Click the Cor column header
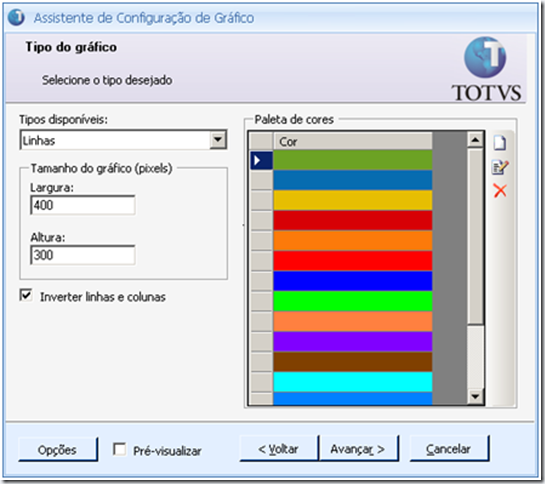Viewport: 545px width, 484px height. (352, 142)
